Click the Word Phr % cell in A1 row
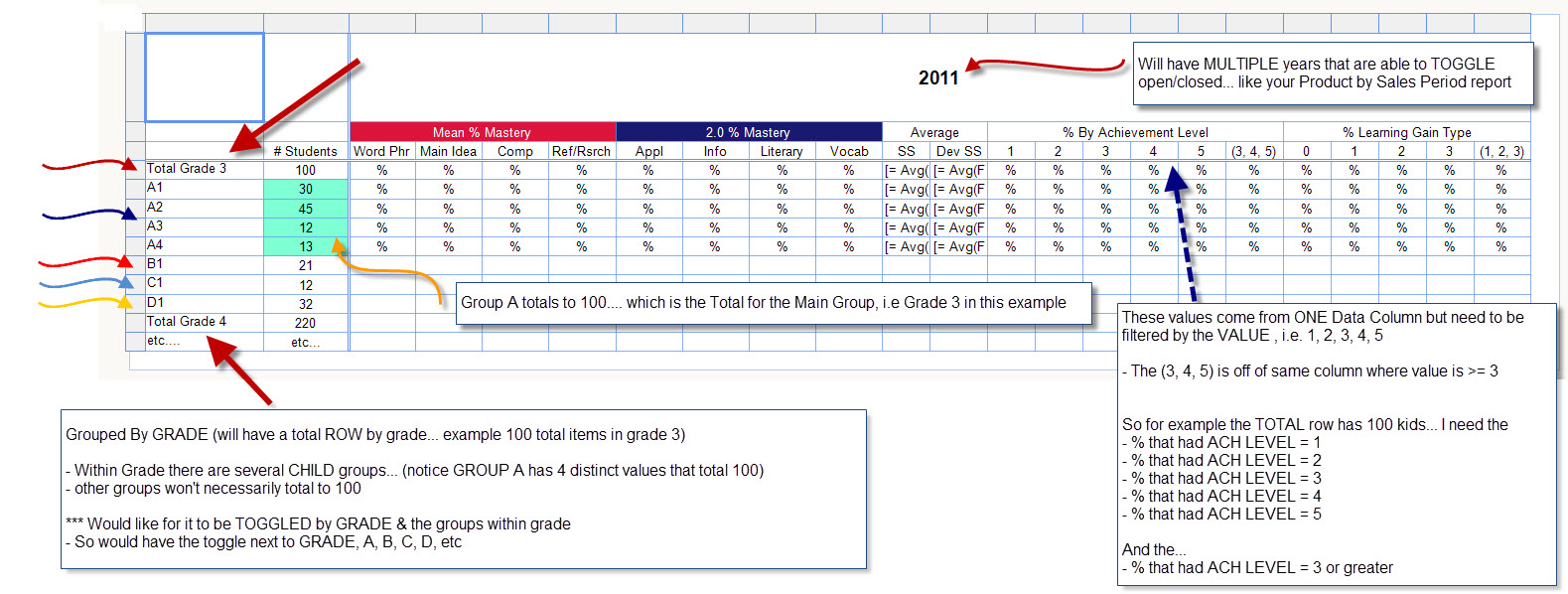 pyautogui.click(x=382, y=189)
